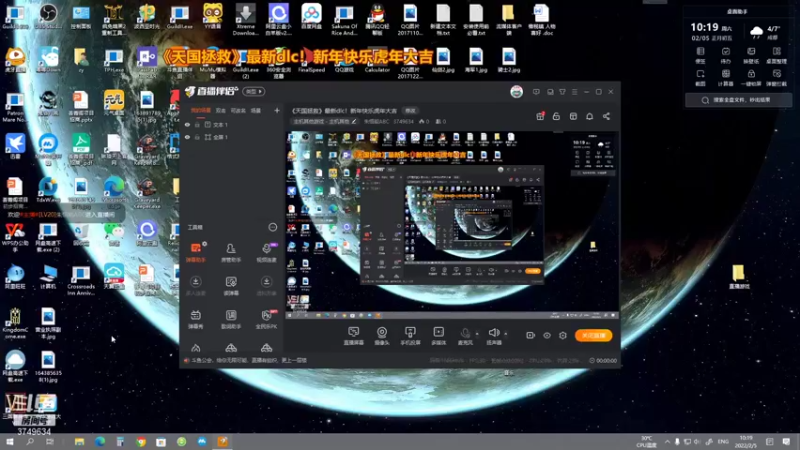
Task: Add 手机投屏 phone mirroring source
Action: click(410, 336)
